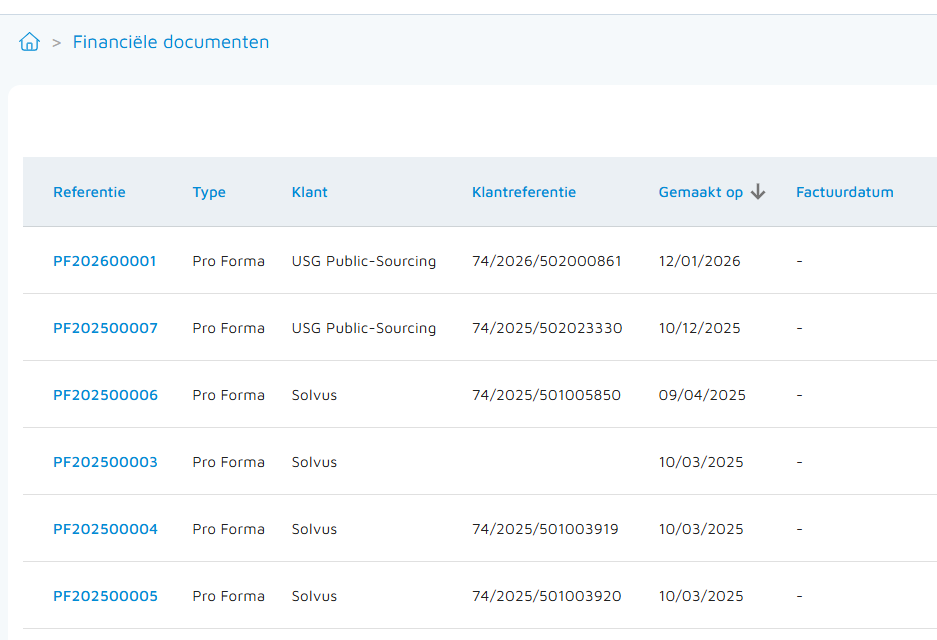The height and width of the screenshot is (640, 937).
Task: Open document PF202500007
Action: [x=105, y=328]
